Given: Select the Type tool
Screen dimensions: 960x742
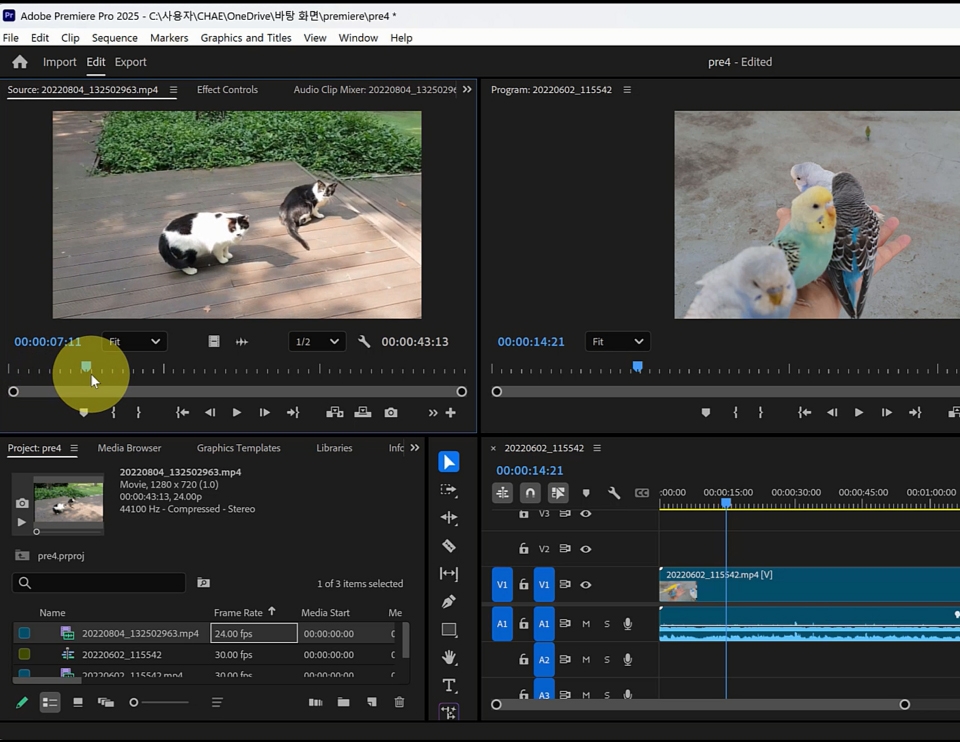Looking at the screenshot, I should click(x=449, y=685).
